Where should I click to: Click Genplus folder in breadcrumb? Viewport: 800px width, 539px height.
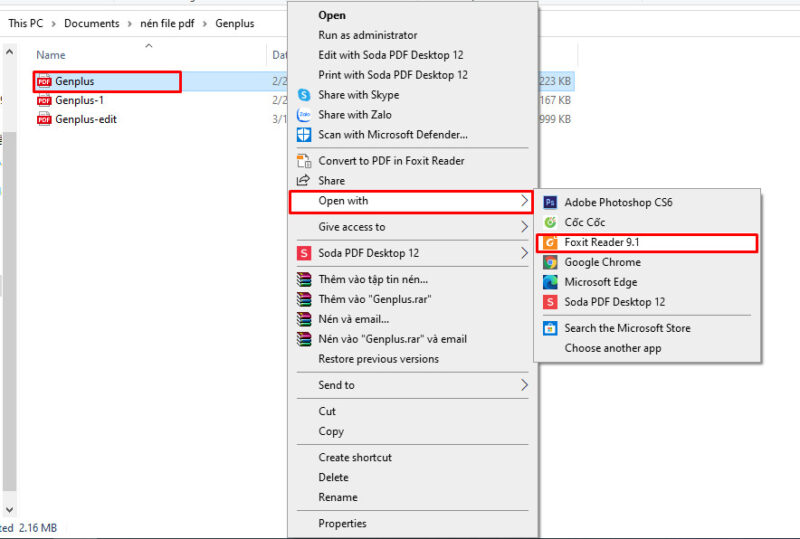235,23
